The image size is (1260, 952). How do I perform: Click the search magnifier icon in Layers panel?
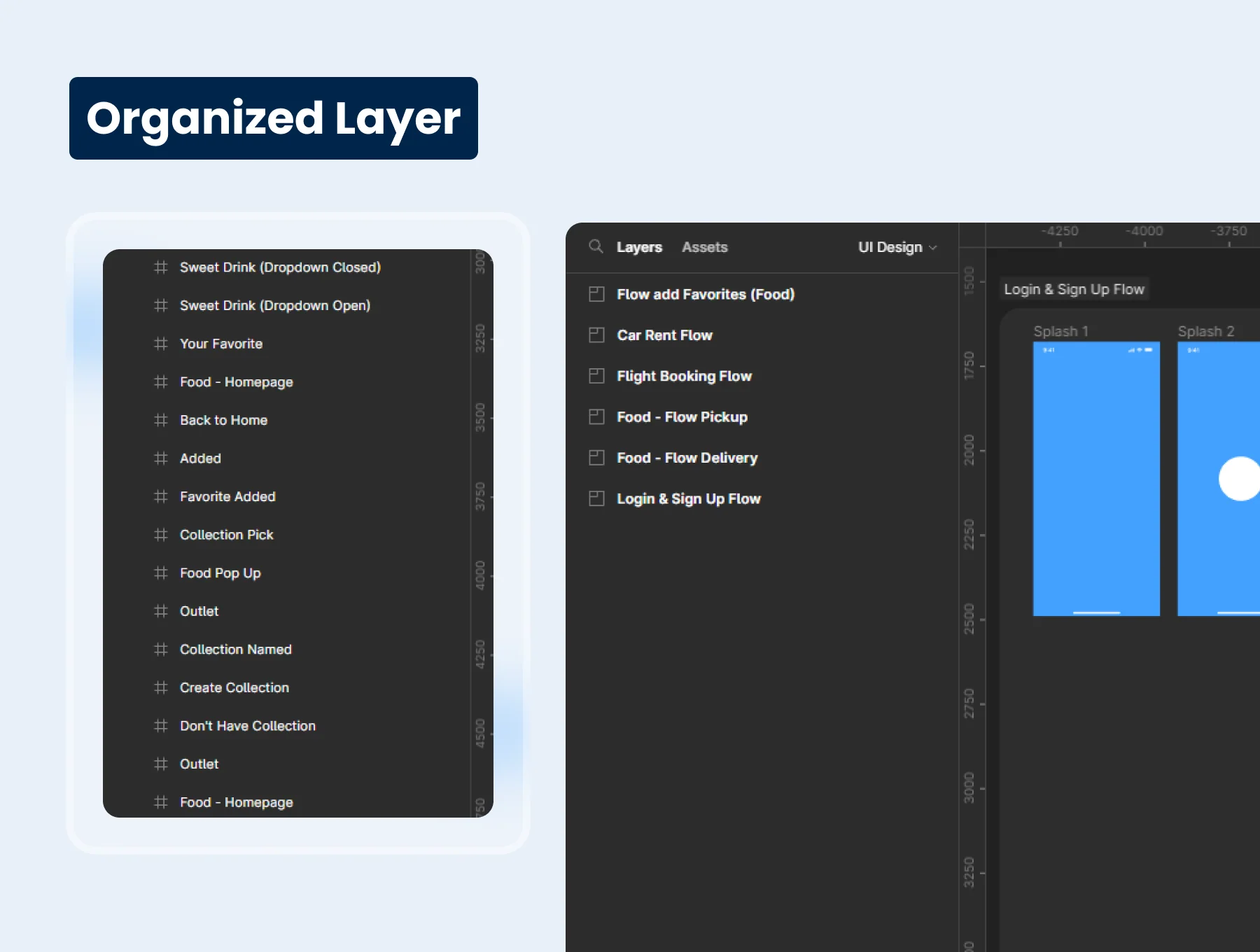[596, 246]
